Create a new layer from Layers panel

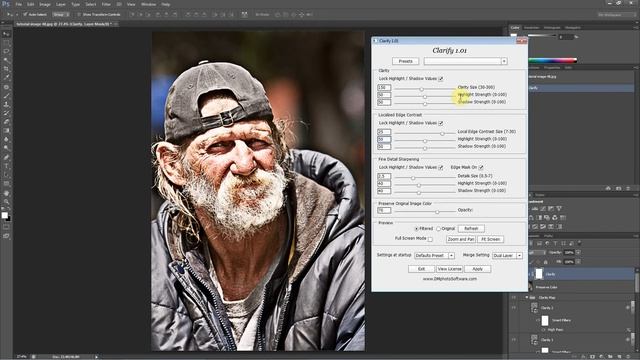pyautogui.click(x=620, y=357)
